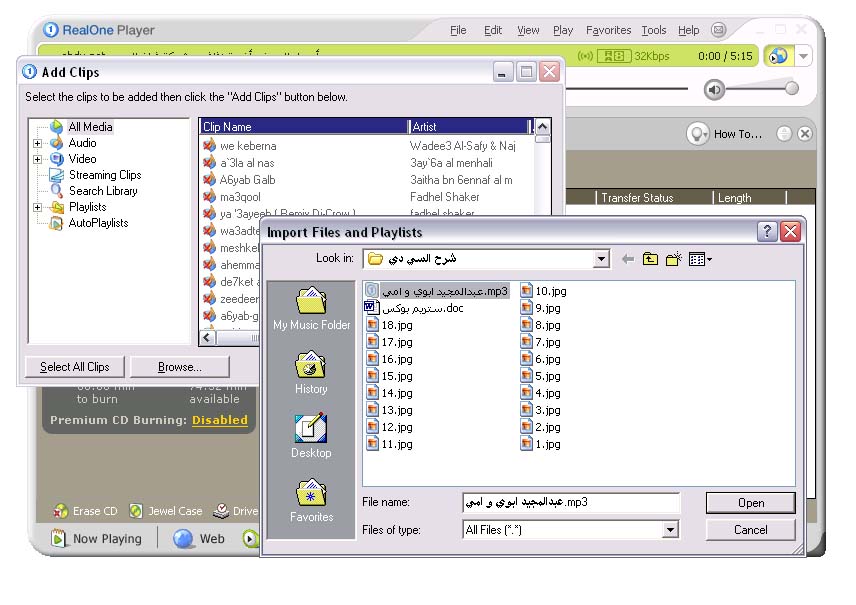Go back with the left arrow icon
856x605 pixels.
coord(628,259)
